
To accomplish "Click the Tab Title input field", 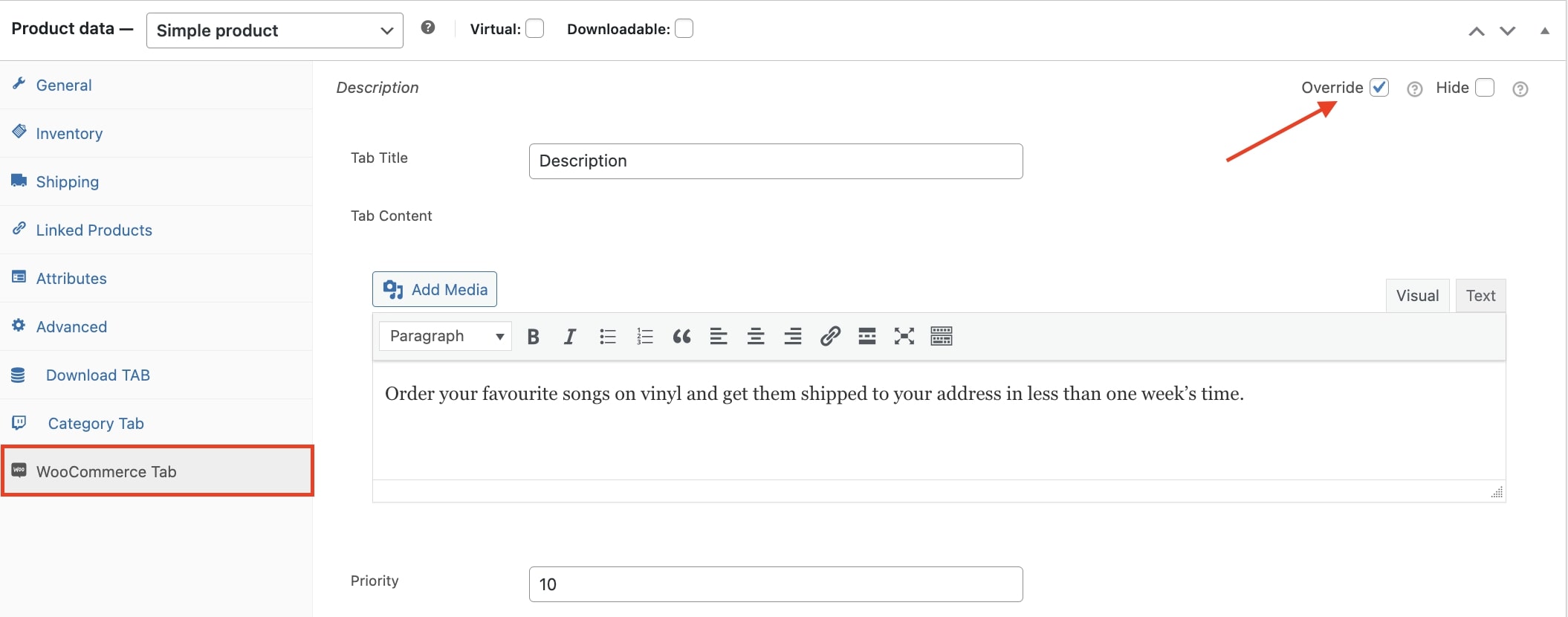I will [775, 161].
